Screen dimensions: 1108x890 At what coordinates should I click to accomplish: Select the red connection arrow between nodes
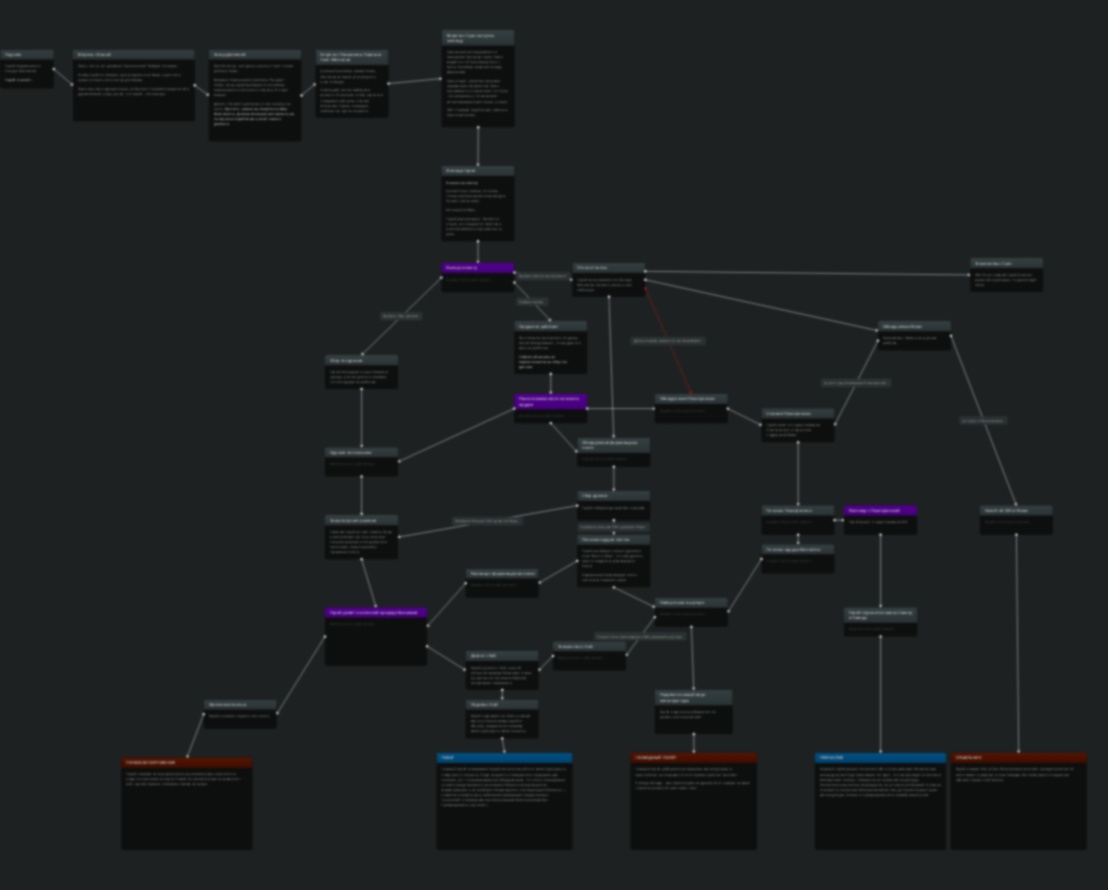[668, 341]
